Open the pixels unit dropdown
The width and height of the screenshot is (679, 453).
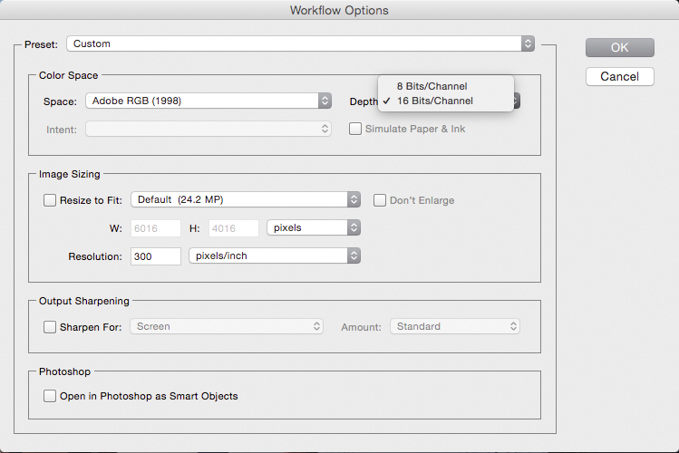pyautogui.click(x=314, y=228)
